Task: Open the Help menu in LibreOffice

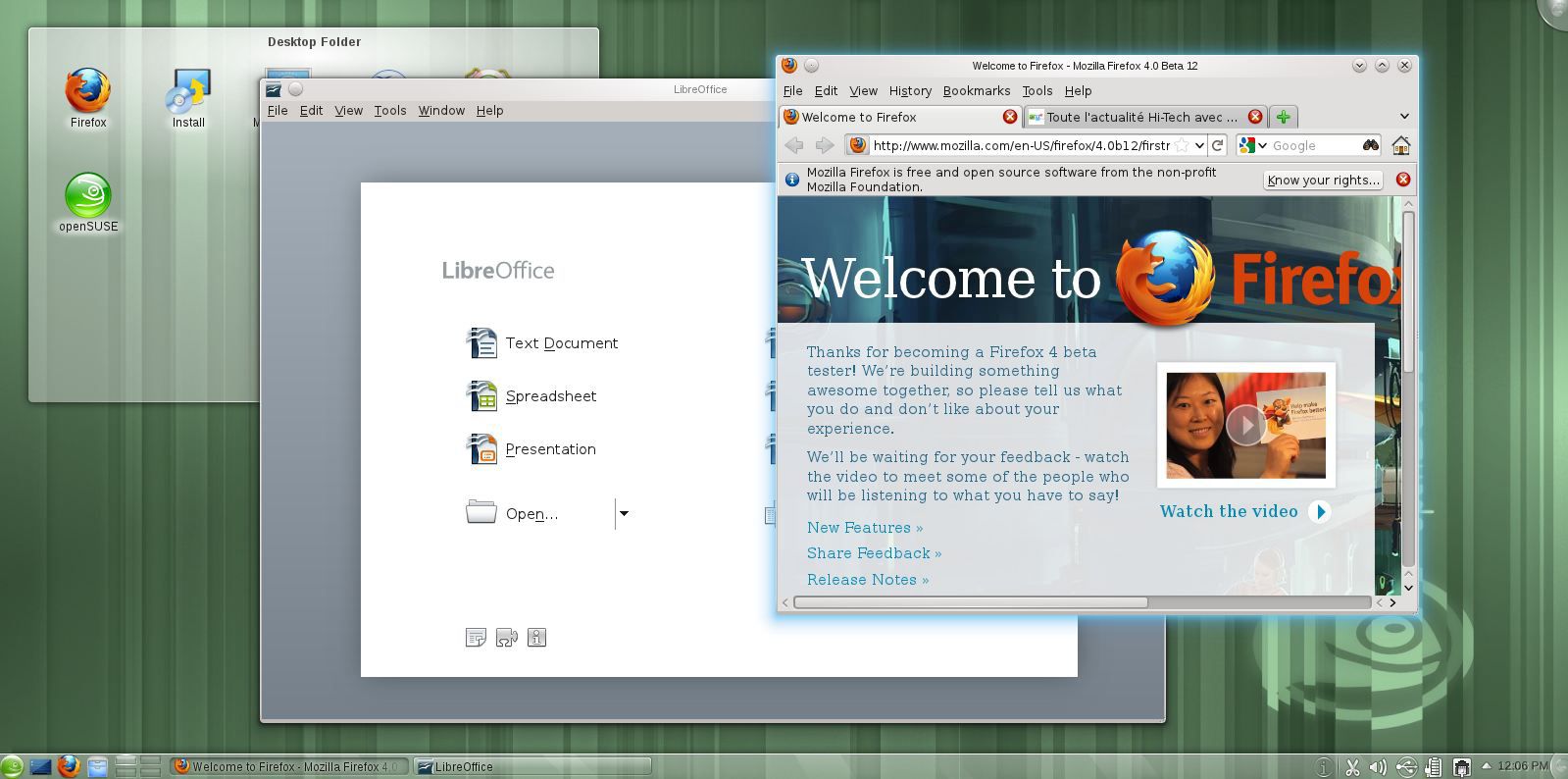Action: (x=489, y=111)
